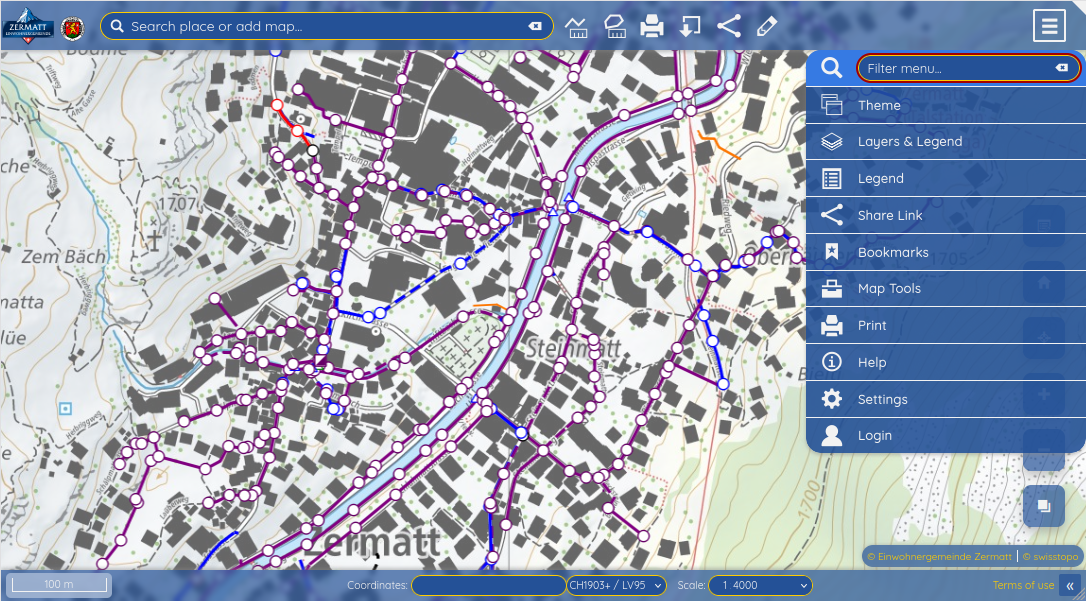Clear the map search field

click(535, 26)
